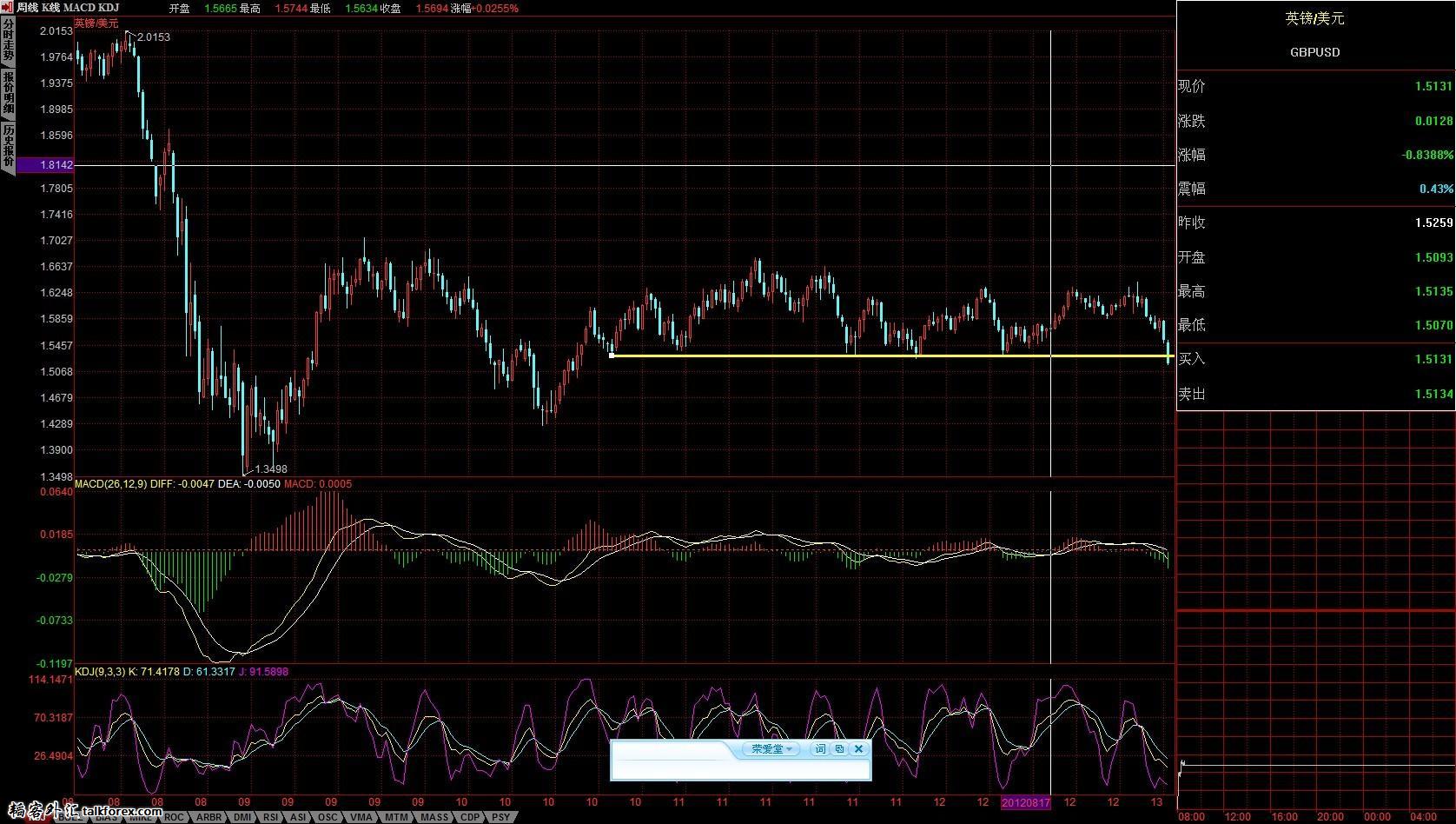Click the 英镑/美元 title in quote panel
This screenshot has width=1456, height=824.
[1314, 18]
